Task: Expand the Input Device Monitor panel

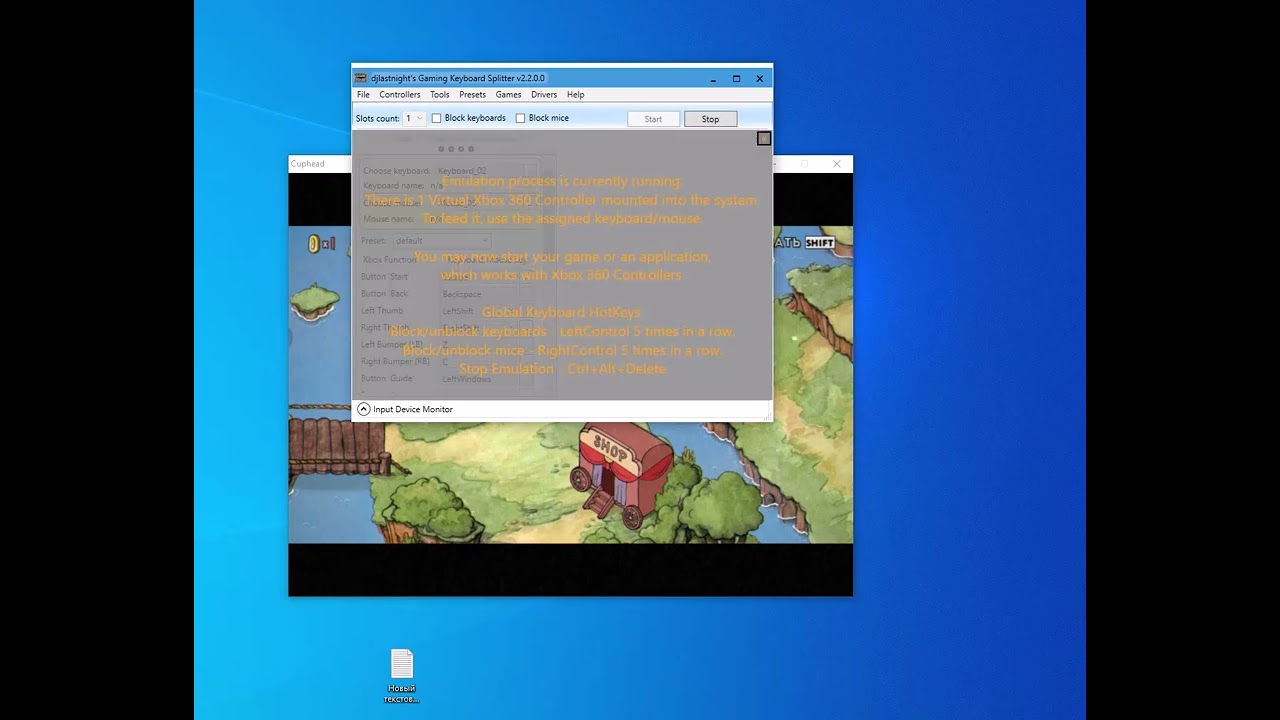Action: click(364, 409)
